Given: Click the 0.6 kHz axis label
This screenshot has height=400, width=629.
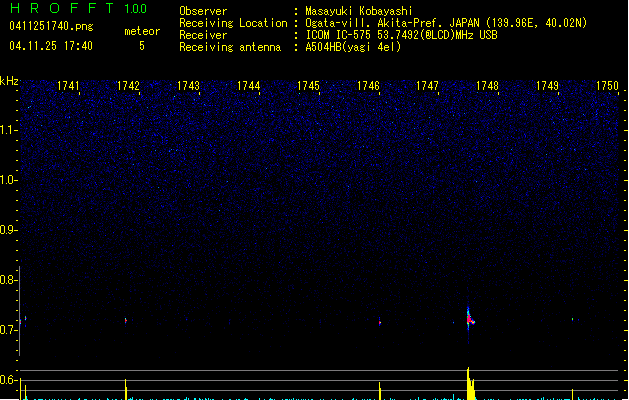Looking at the screenshot, I should point(8,380).
